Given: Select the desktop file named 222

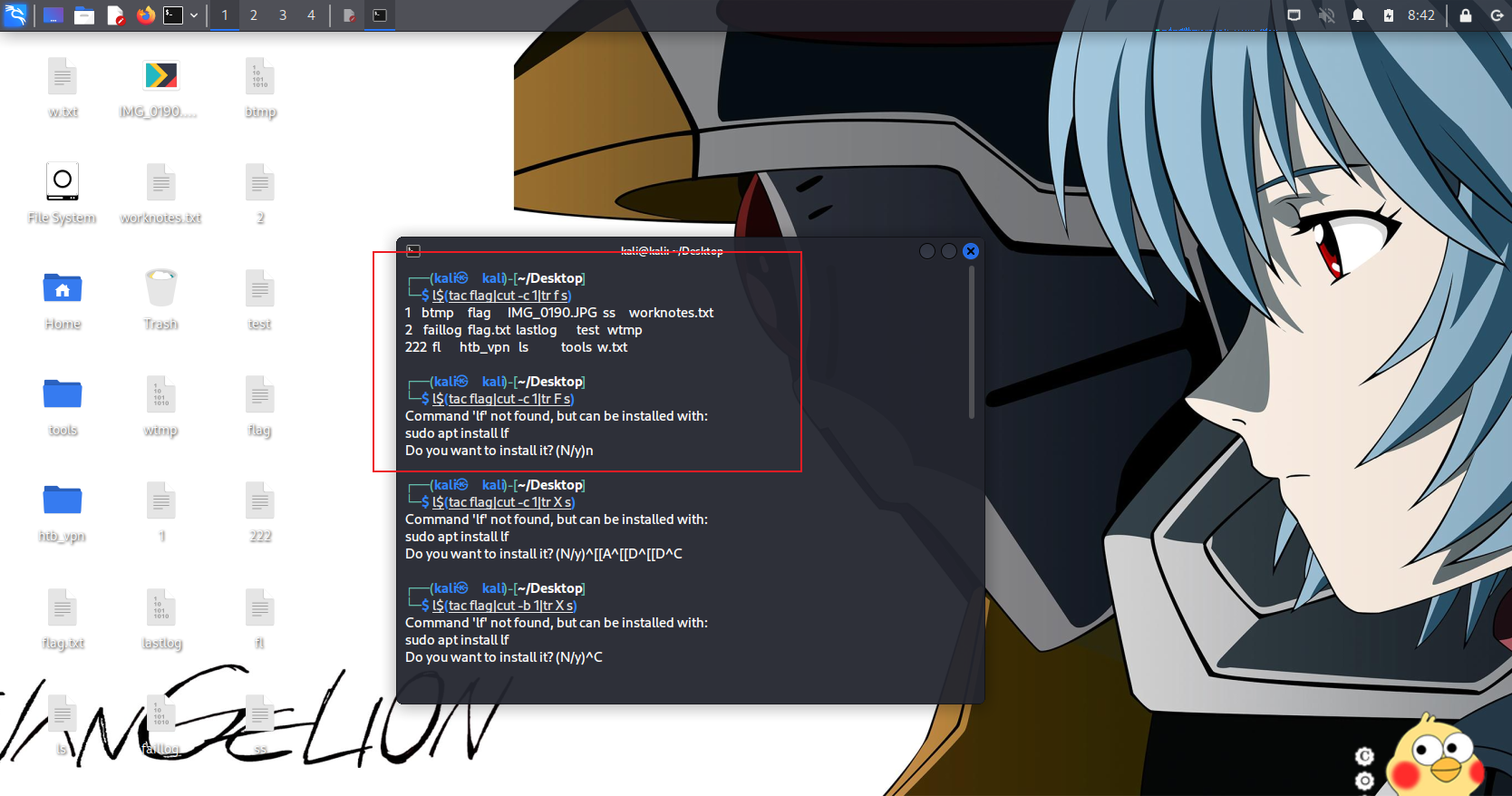Looking at the screenshot, I should click(260, 511).
